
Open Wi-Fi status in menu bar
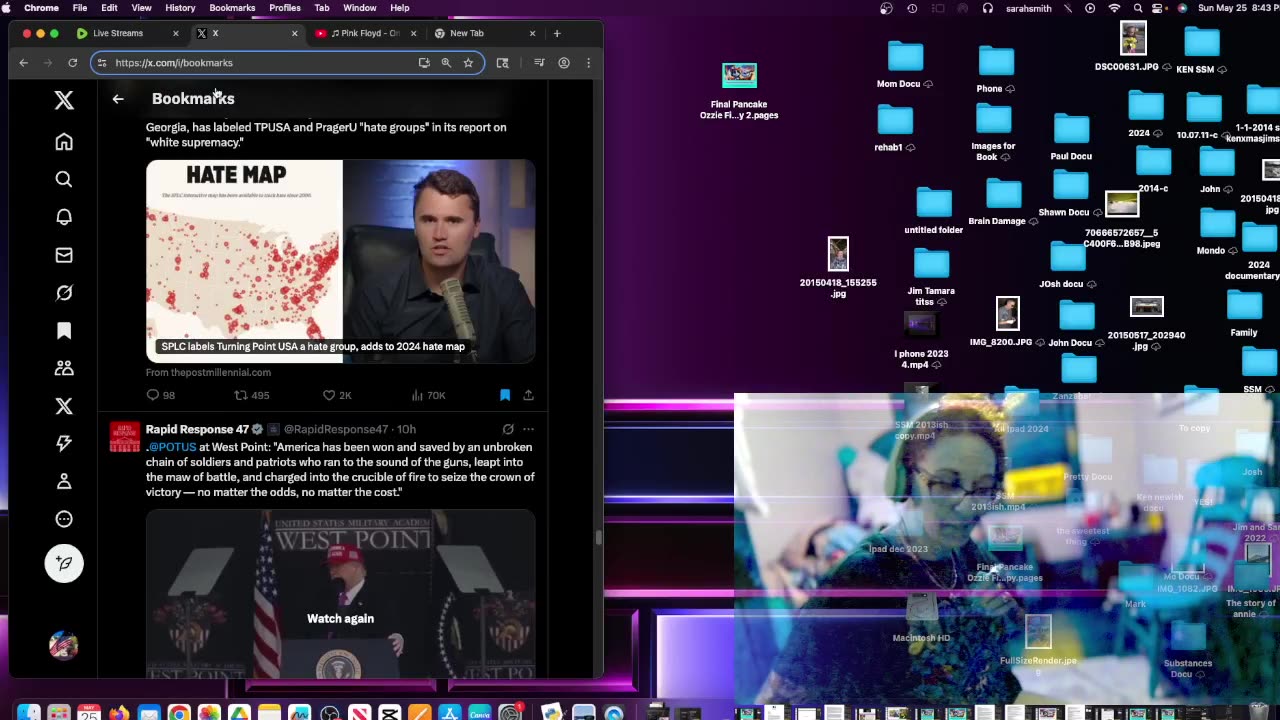[1115, 8]
